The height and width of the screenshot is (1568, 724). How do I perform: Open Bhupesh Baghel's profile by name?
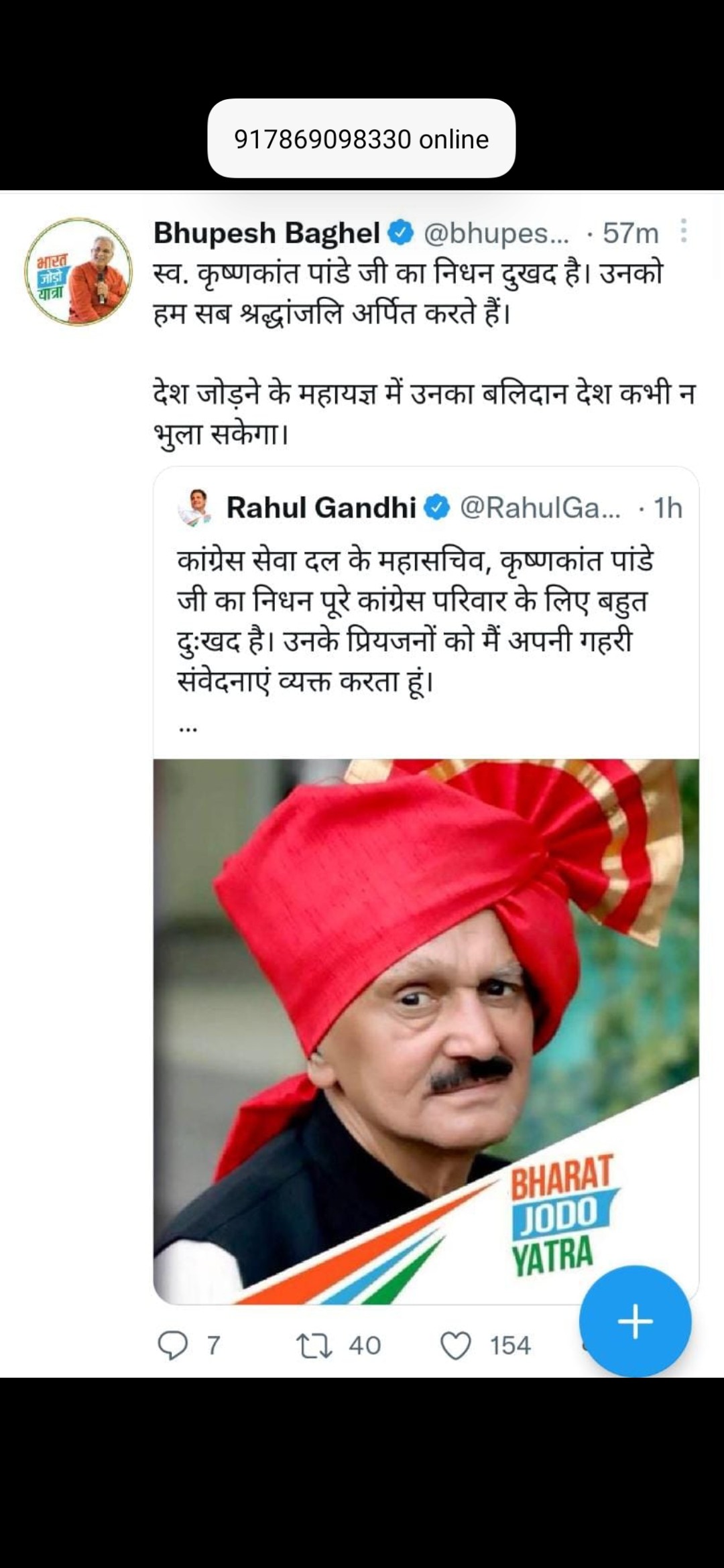(266, 233)
